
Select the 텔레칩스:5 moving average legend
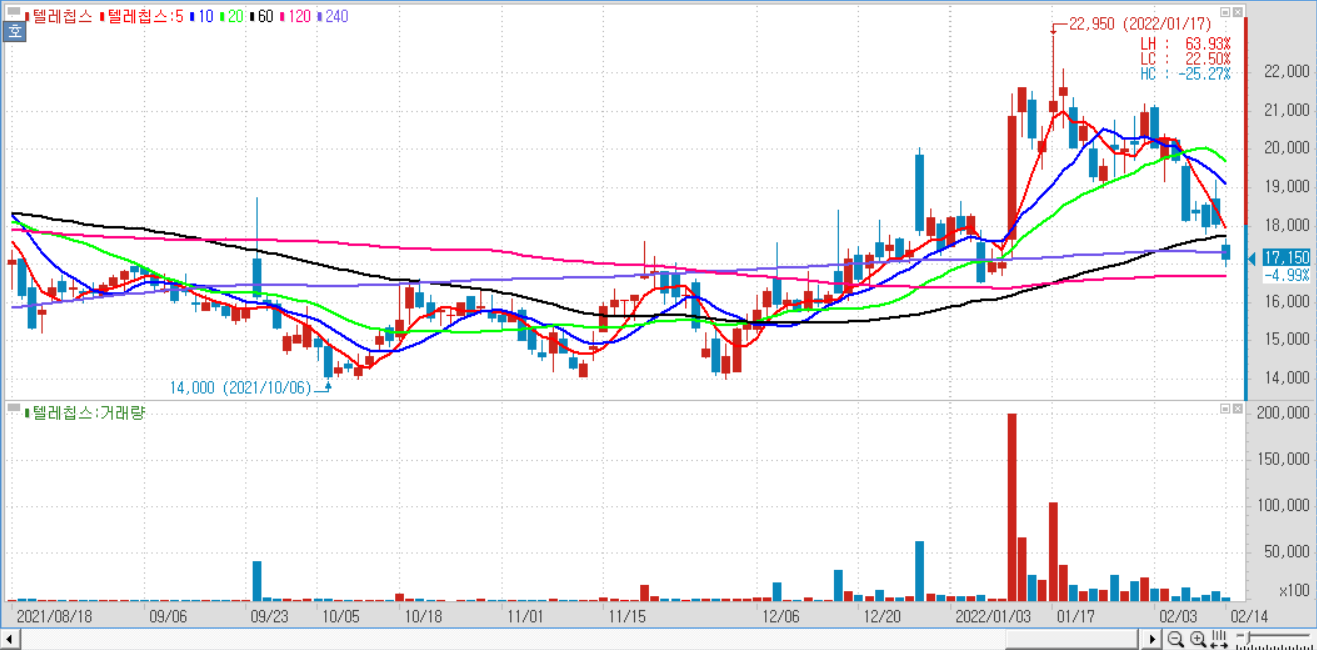(141, 16)
